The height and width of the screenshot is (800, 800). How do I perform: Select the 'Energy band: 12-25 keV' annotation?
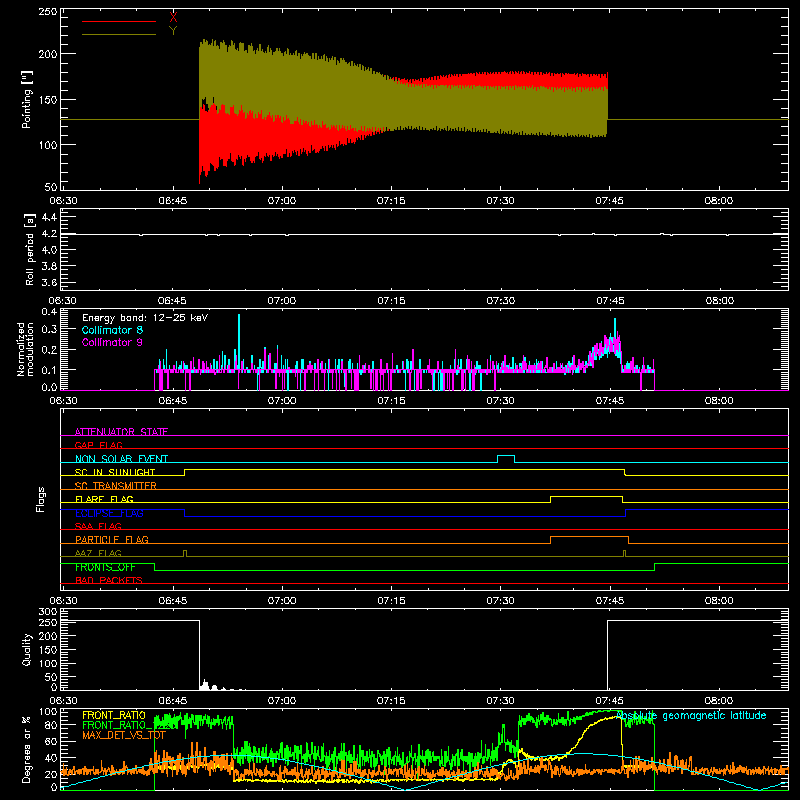tap(145, 318)
